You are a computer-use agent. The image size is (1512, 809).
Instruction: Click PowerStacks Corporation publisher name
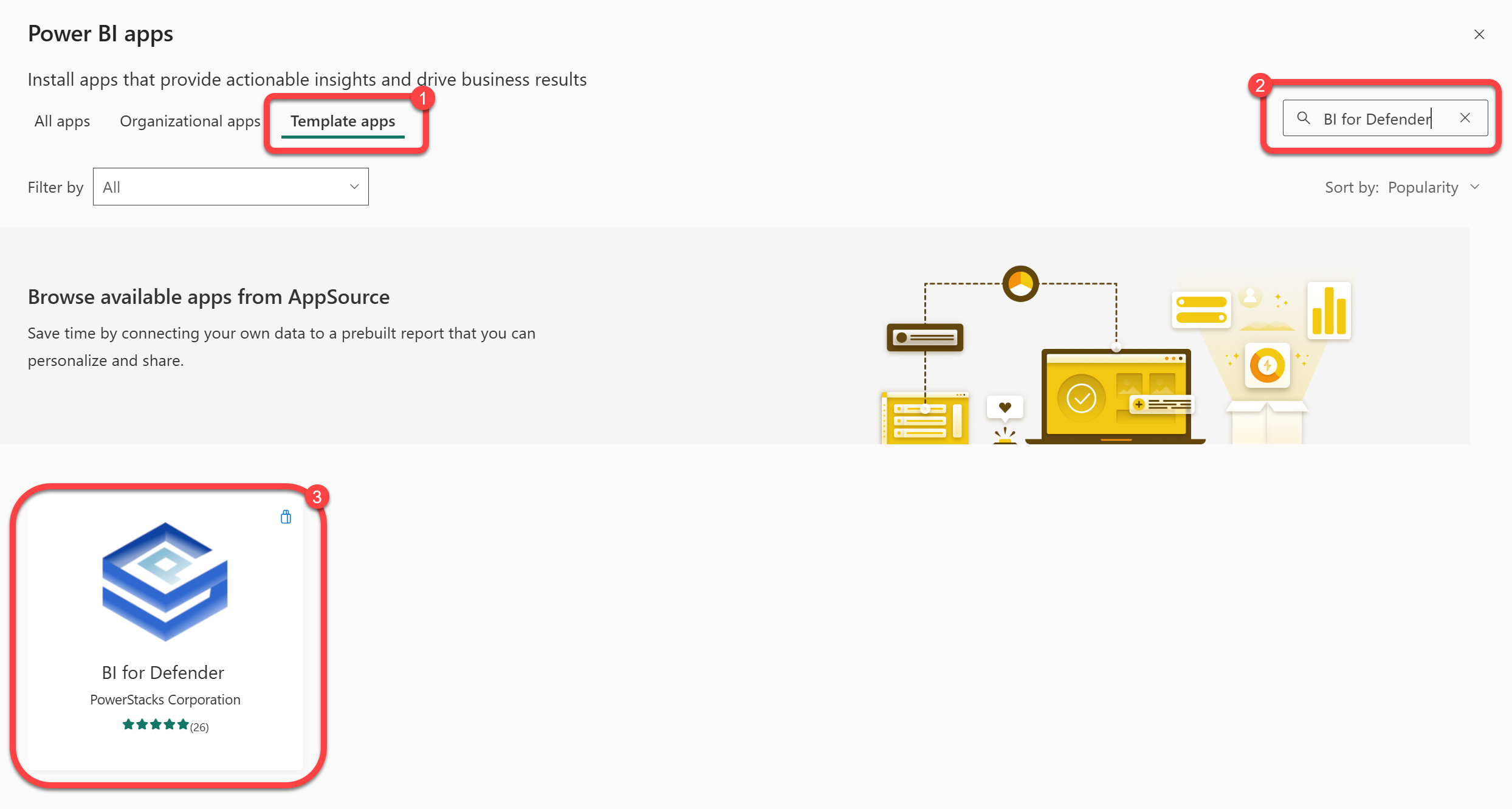165,700
